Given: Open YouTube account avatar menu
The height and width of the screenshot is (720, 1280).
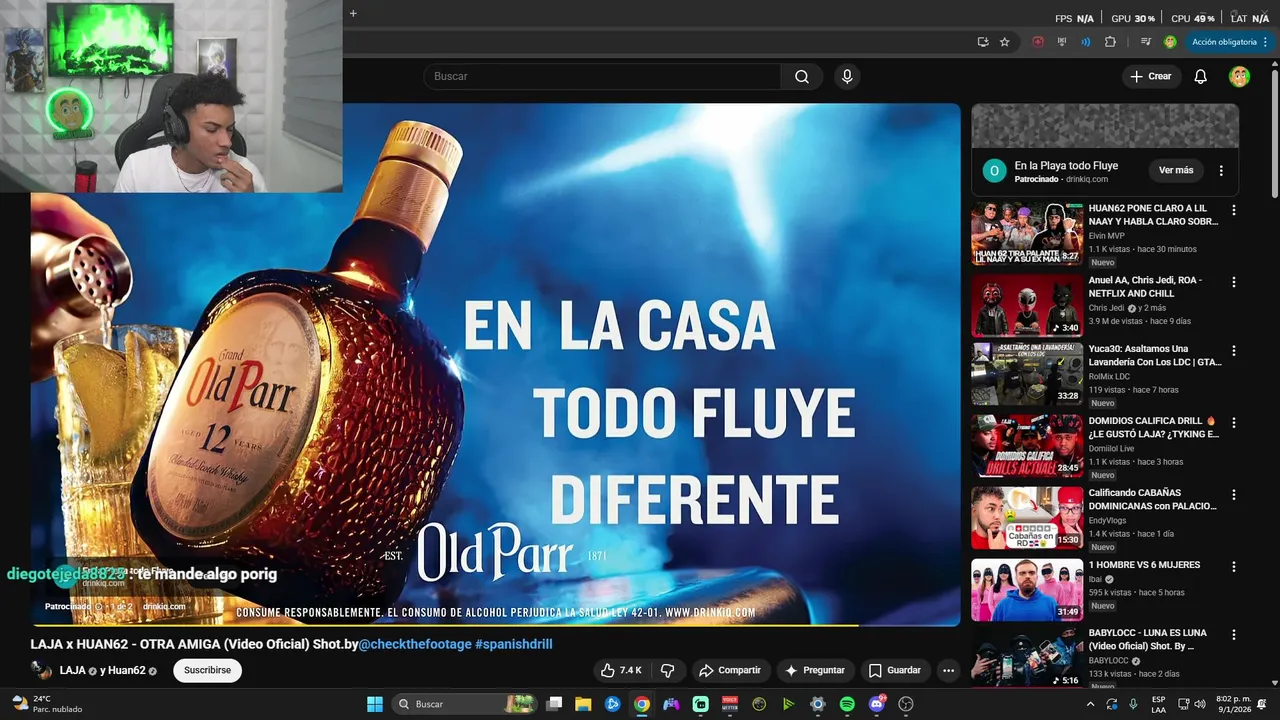Looking at the screenshot, I should 1239,76.
